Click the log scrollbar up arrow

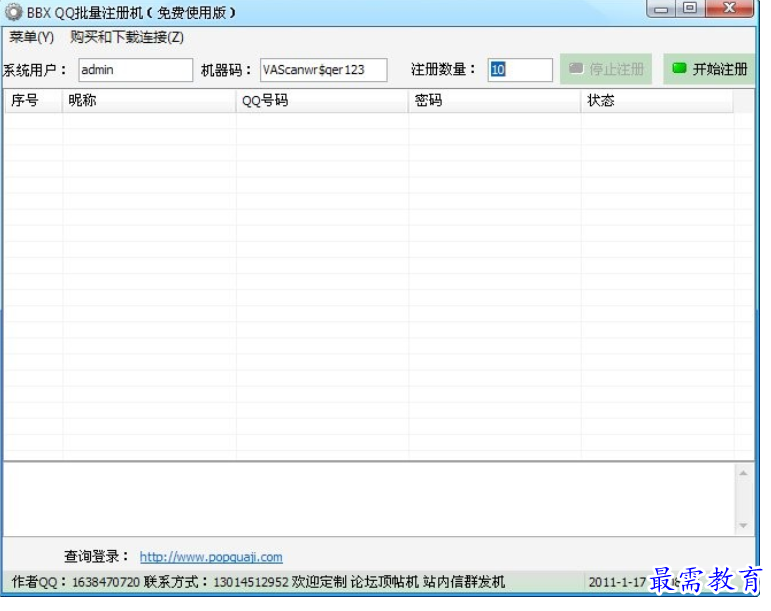pos(743,473)
